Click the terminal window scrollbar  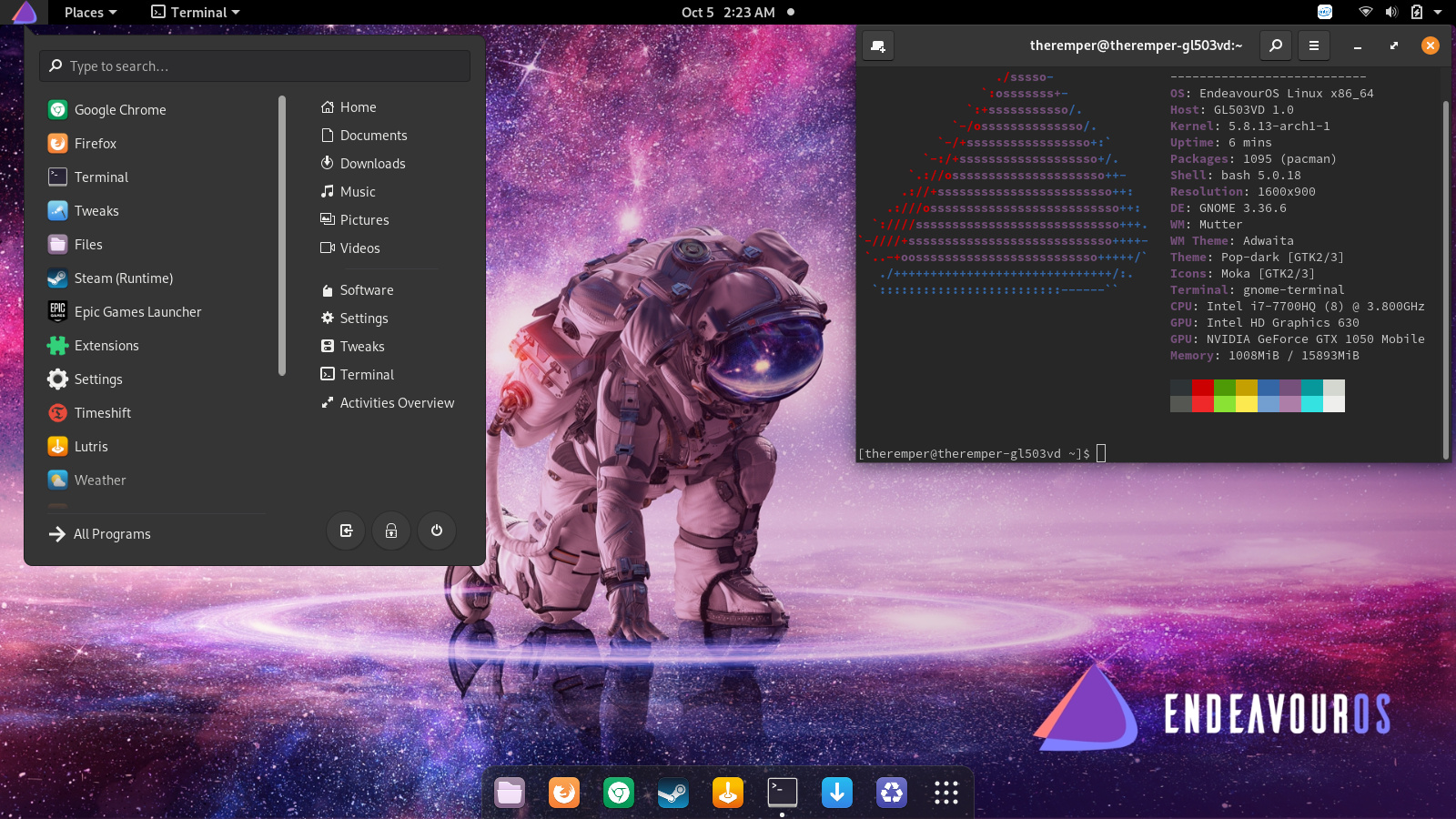tap(1445, 279)
